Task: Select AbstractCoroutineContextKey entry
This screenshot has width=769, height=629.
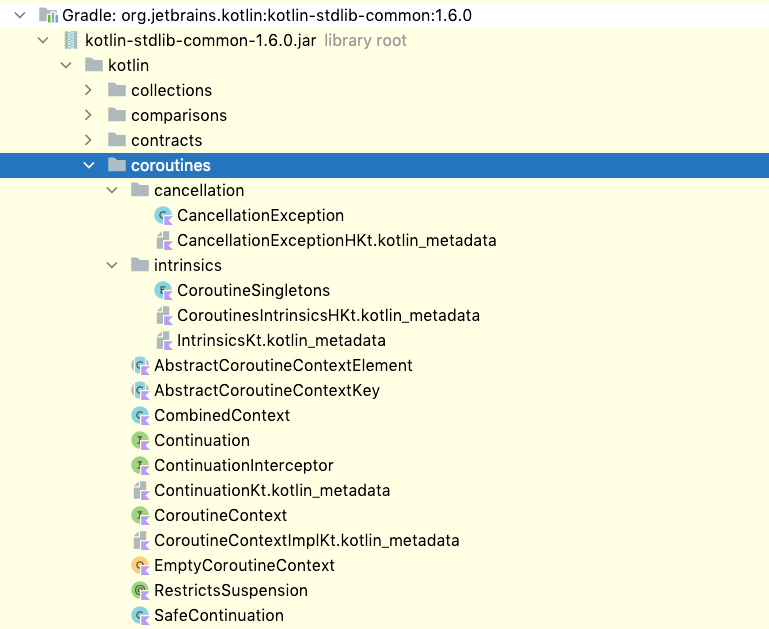Action: [266, 391]
